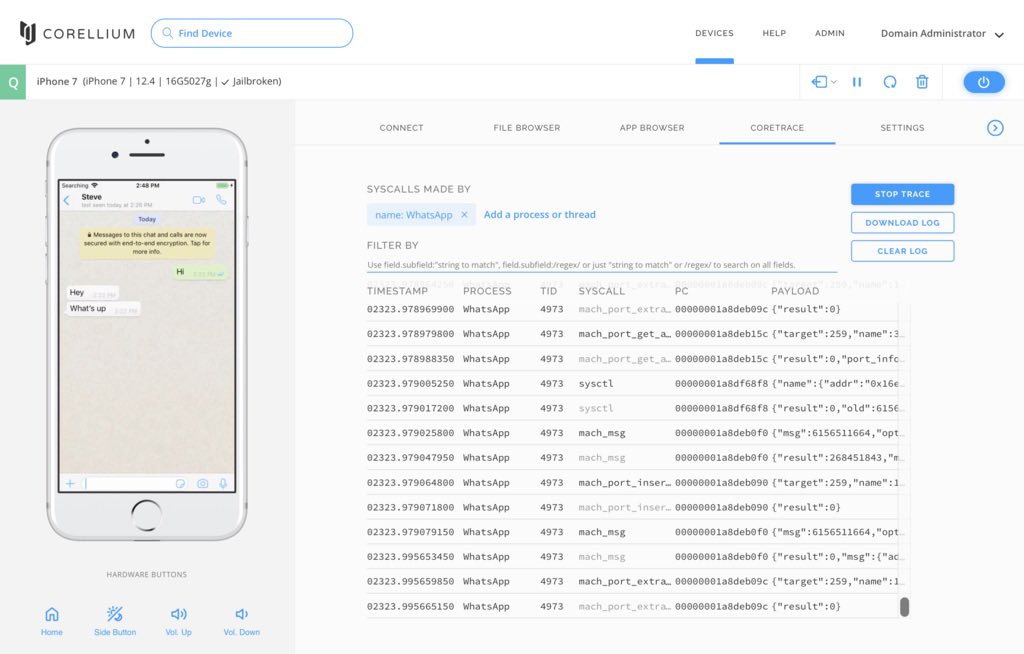
Task: Remove the name: WhatsApp filter tag
Action: coord(464,215)
